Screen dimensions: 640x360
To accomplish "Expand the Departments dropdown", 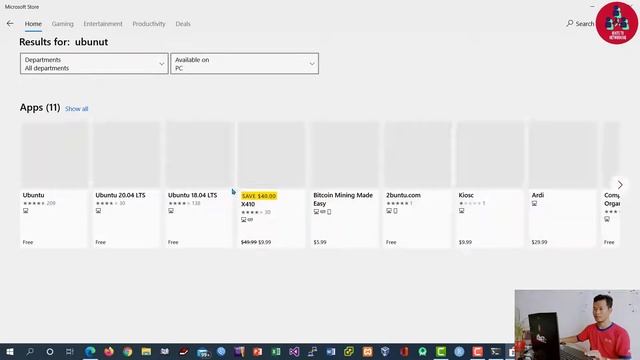I will pyautogui.click(x=94, y=64).
